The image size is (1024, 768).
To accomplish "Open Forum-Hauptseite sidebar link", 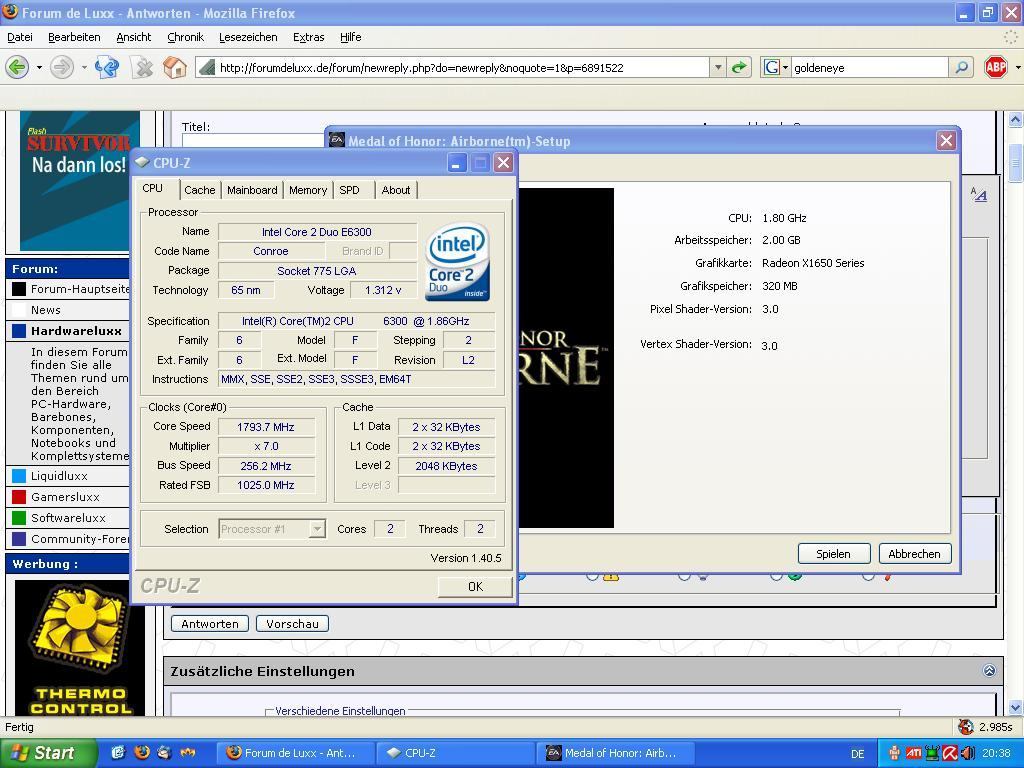I will [x=80, y=289].
